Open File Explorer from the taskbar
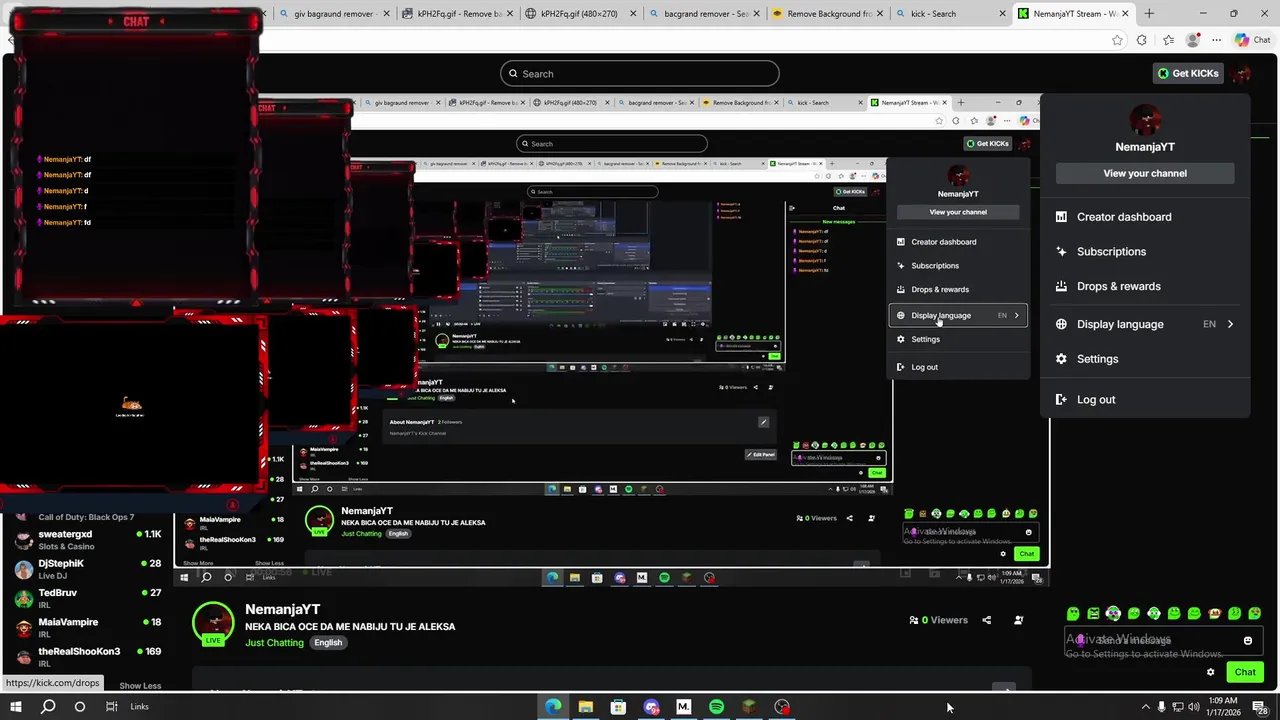 click(x=586, y=707)
